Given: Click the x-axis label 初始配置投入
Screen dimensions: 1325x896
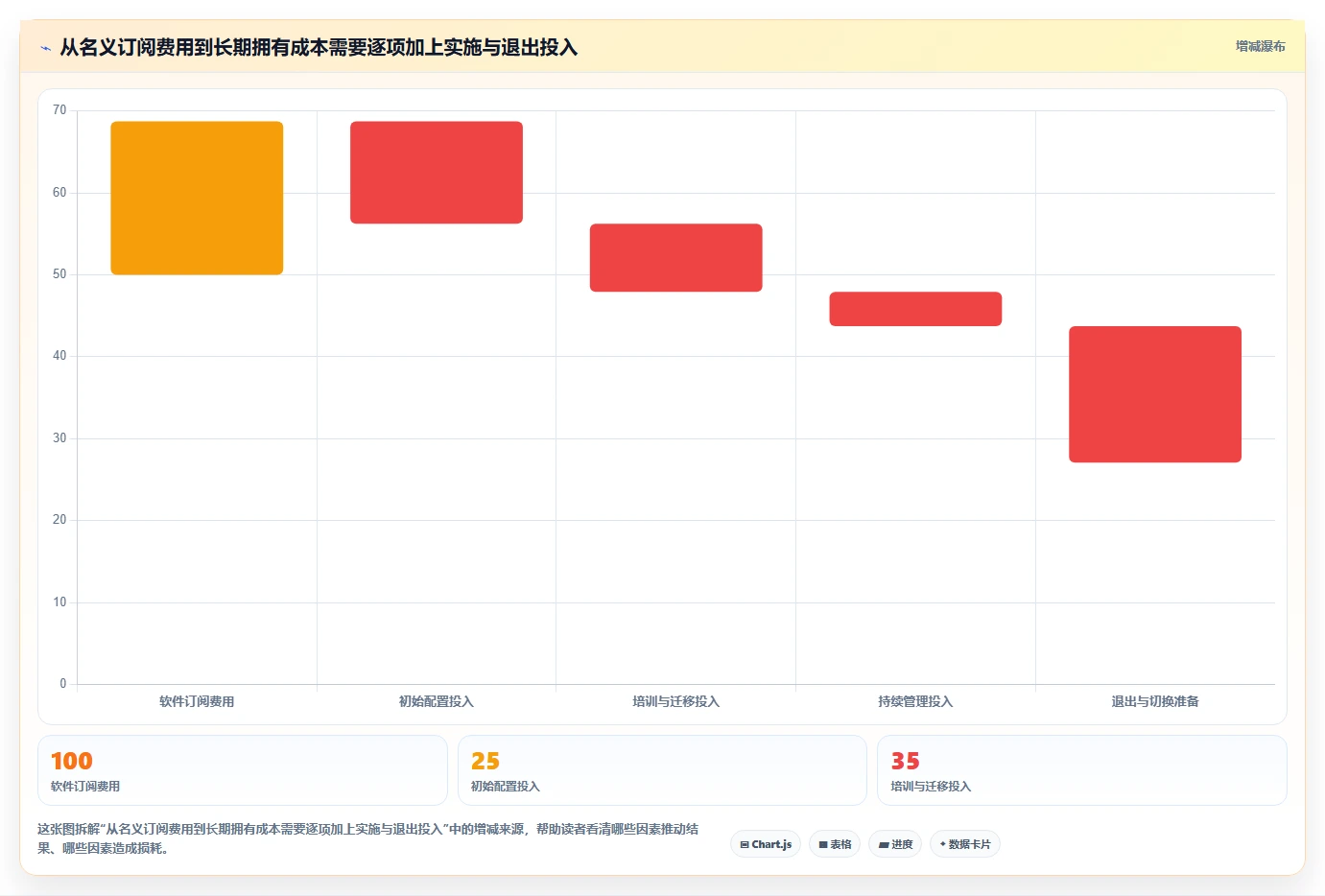Looking at the screenshot, I should pos(437,701).
